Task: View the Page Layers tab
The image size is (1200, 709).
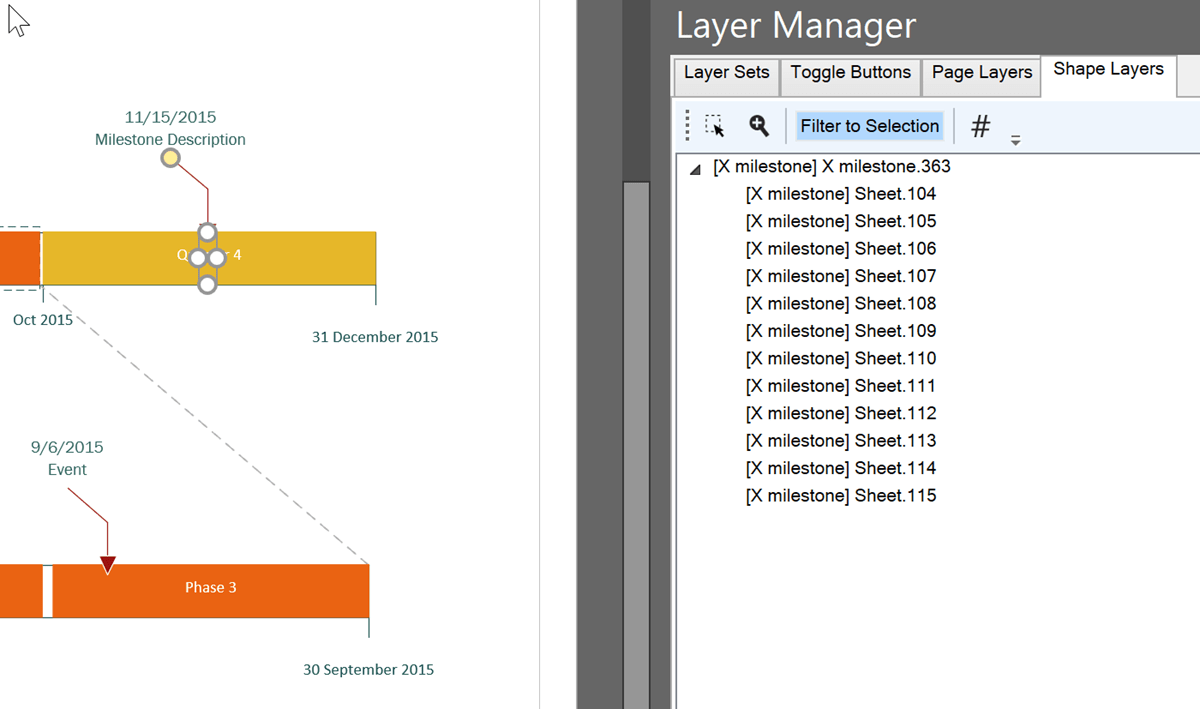Action: tap(981, 72)
